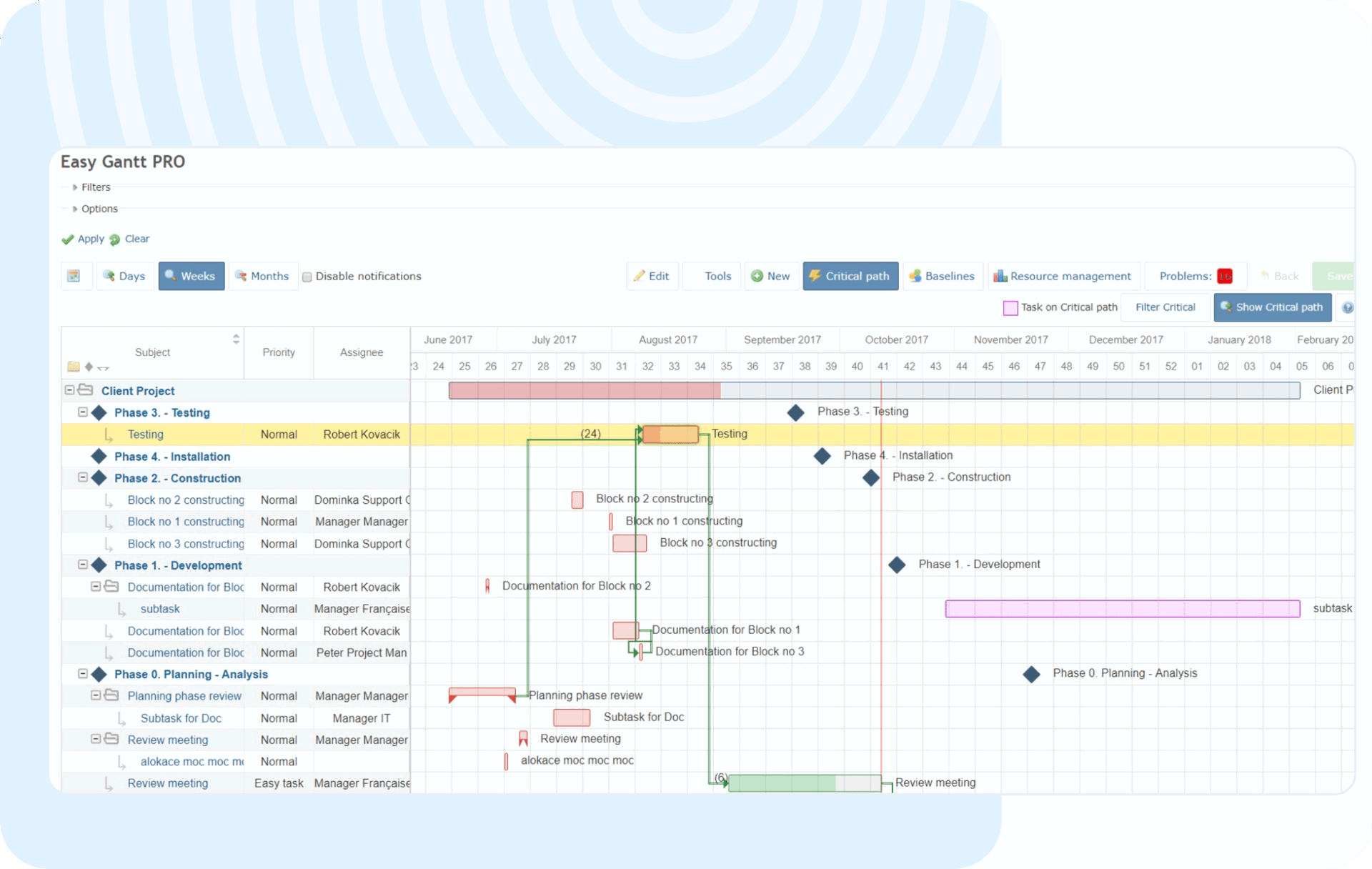Click the red Problems counter badge
Screen dimensions: 1372x869
point(1224,276)
